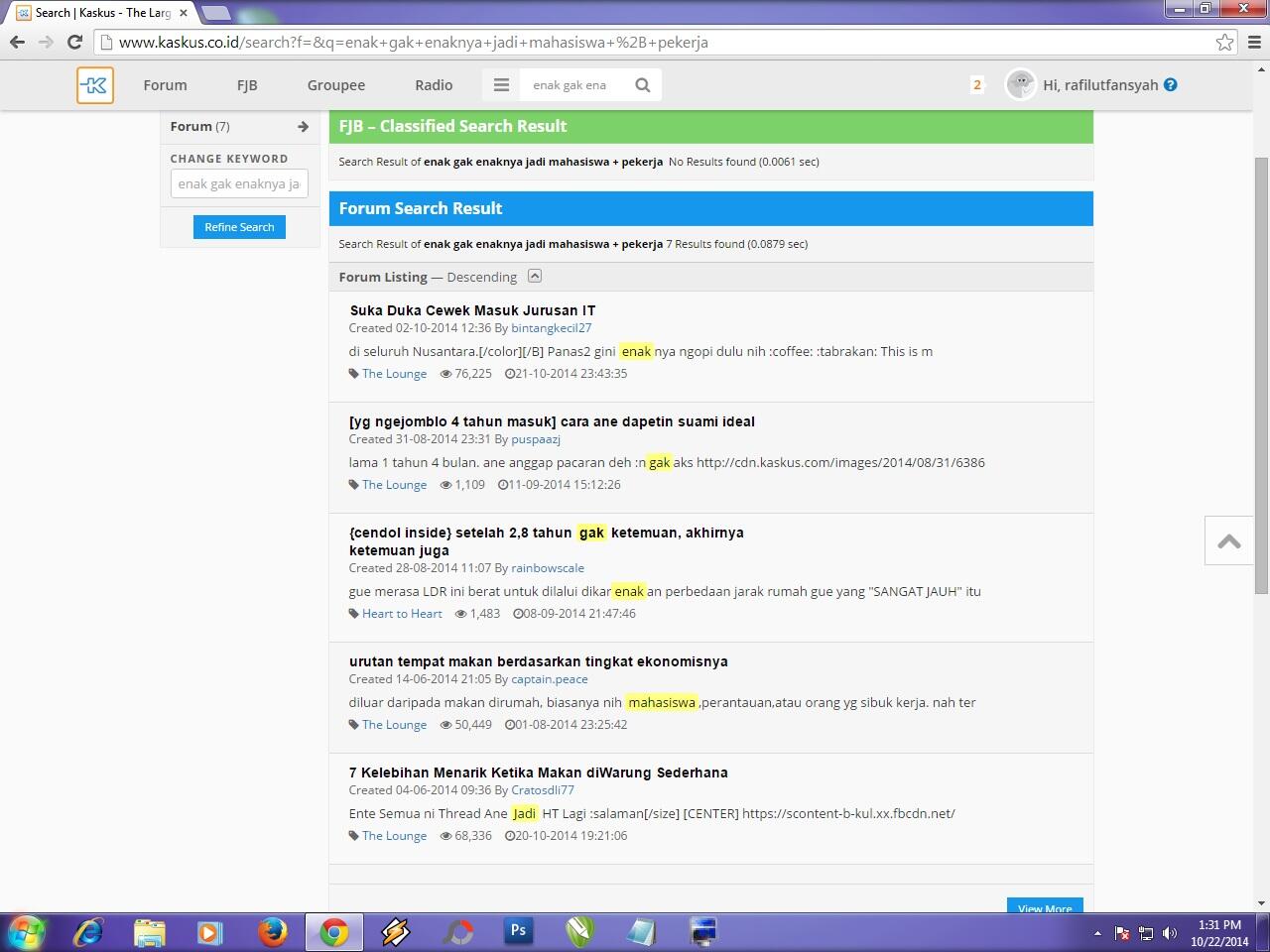The width and height of the screenshot is (1270, 952).
Task: Visit user puspaazj profile
Action: point(536,439)
